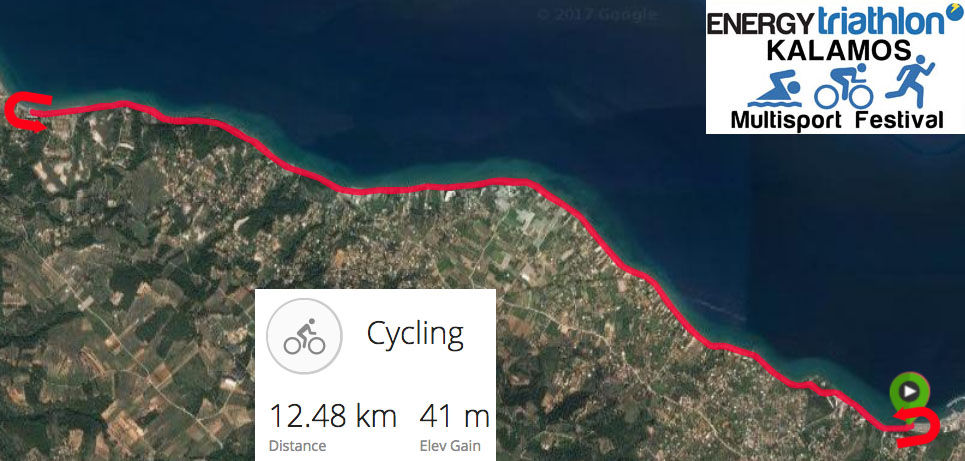Click the Elev Gain label

[x=450, y=446]
